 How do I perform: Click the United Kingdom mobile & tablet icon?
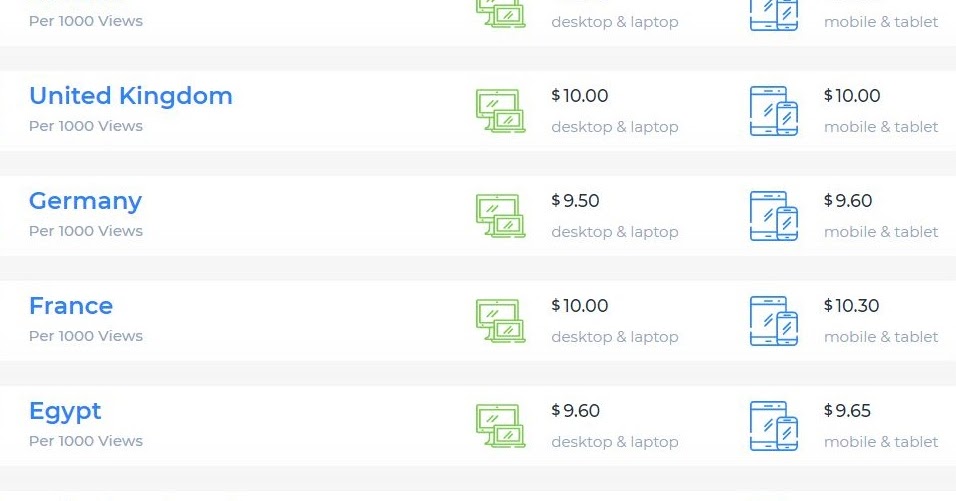[774, 111]
